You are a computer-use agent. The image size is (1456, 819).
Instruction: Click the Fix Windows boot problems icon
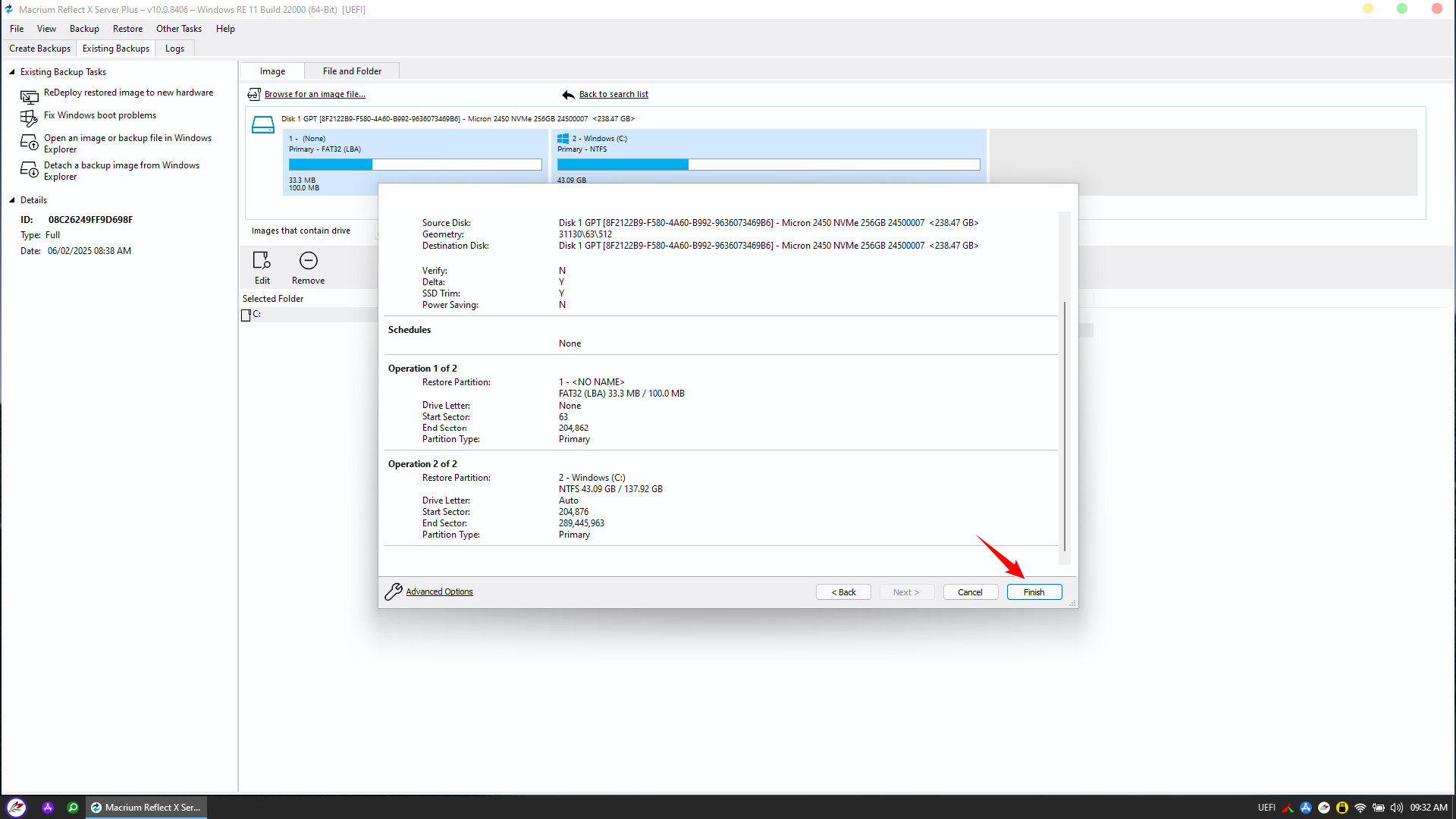tap(29, 118)
